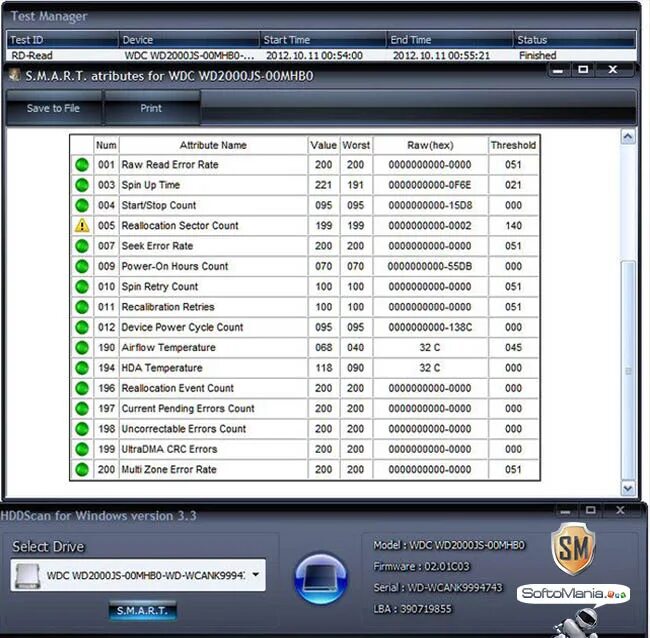Click the green status icon for Spin Retry Count
Screen dimensions: 650x638
coord(82,286)
